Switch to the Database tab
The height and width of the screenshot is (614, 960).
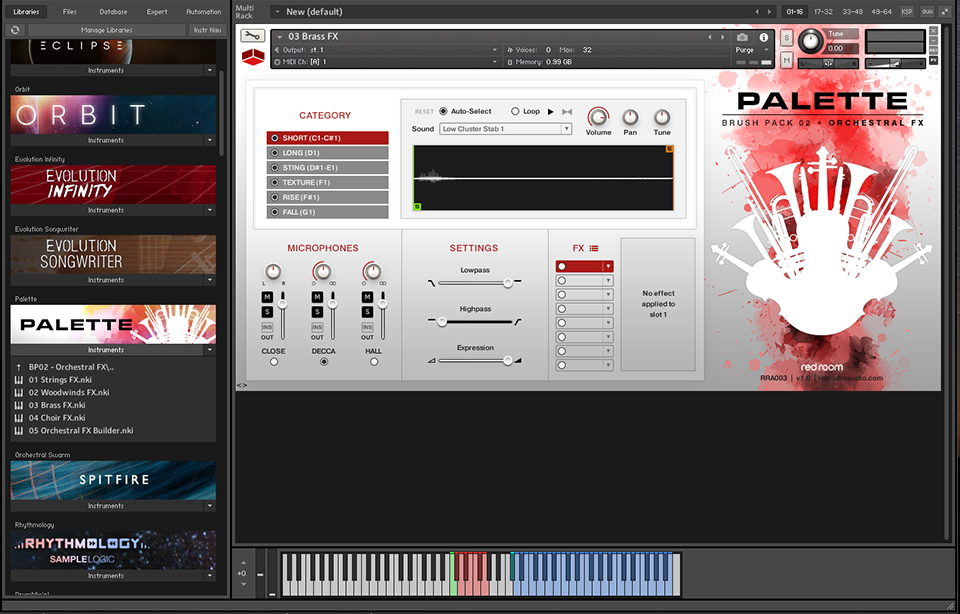coord(113,12)
